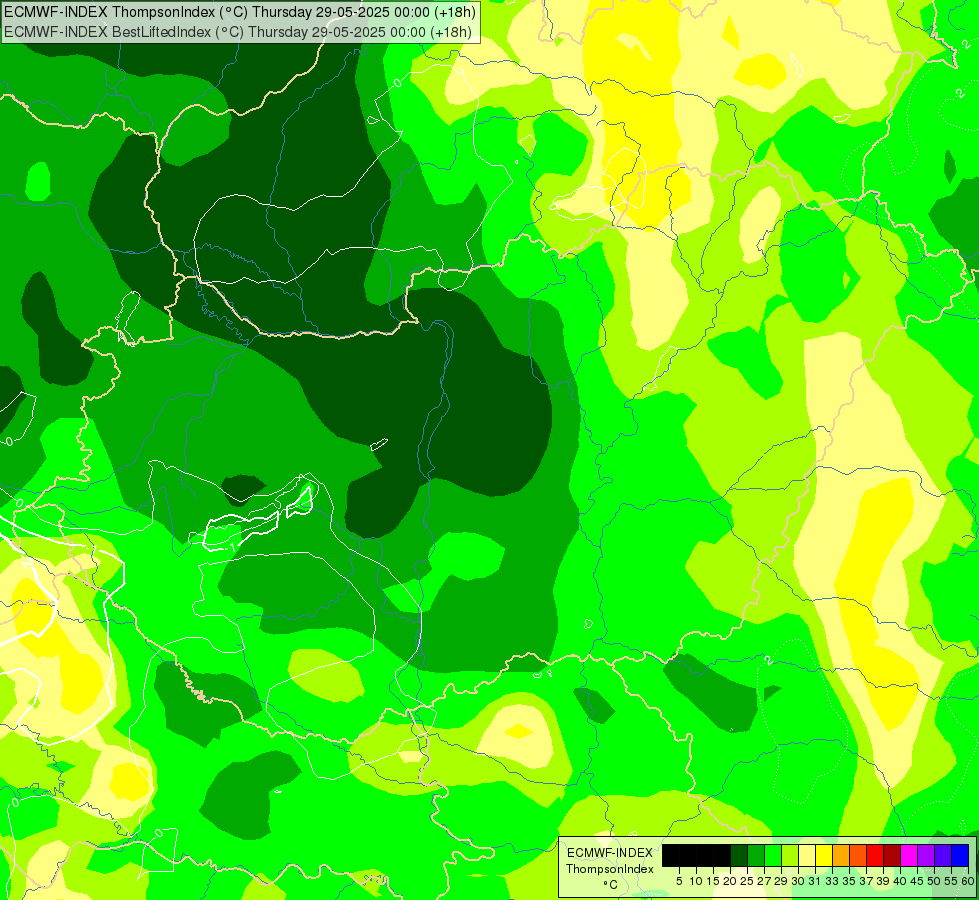This screenshot has width=979, height=900.
Task: Click the ECMWF-INDEX label in legend
Action: [610, 853]
